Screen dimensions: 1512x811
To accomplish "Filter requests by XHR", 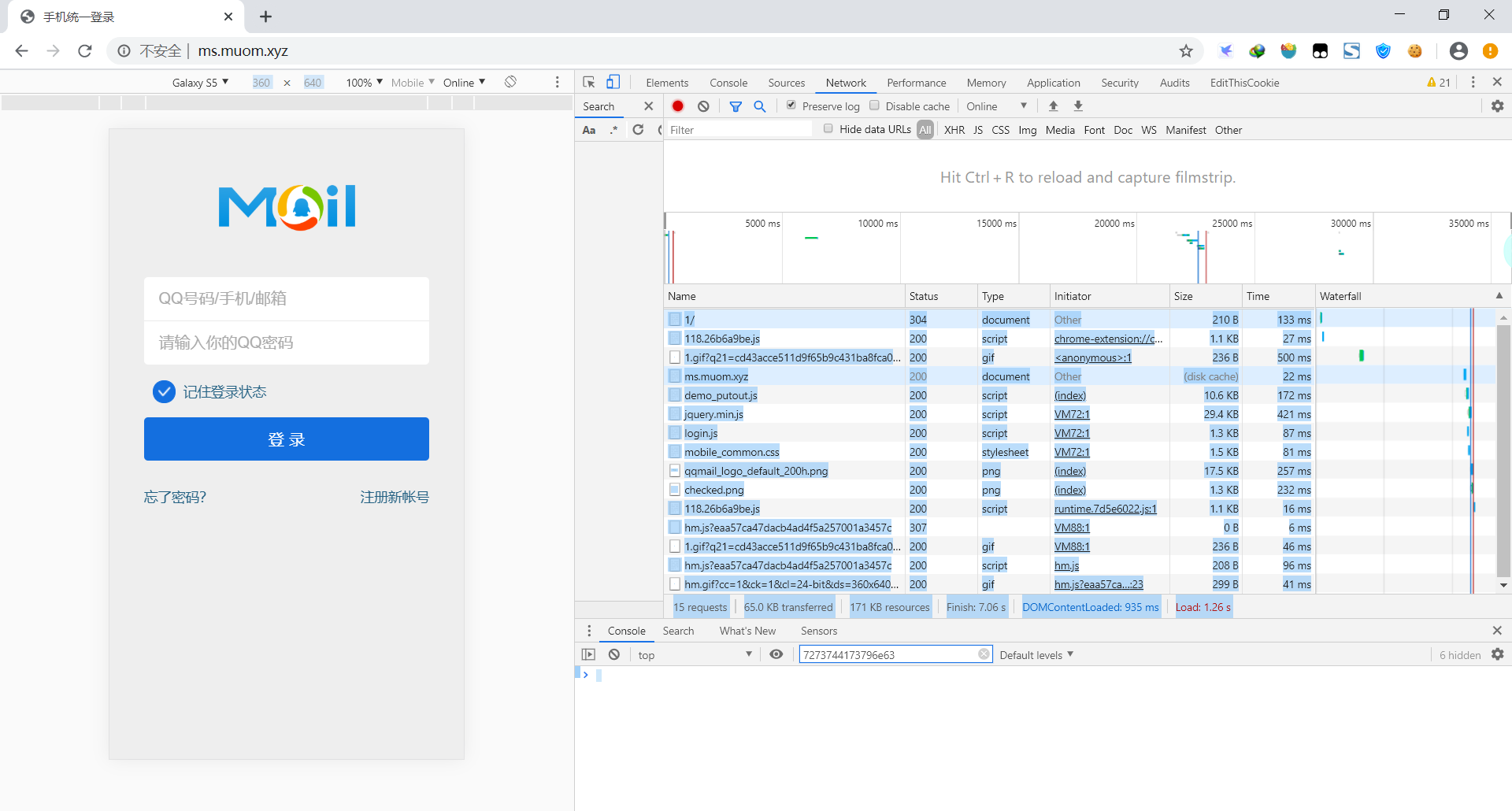I will tap(954, 130).
